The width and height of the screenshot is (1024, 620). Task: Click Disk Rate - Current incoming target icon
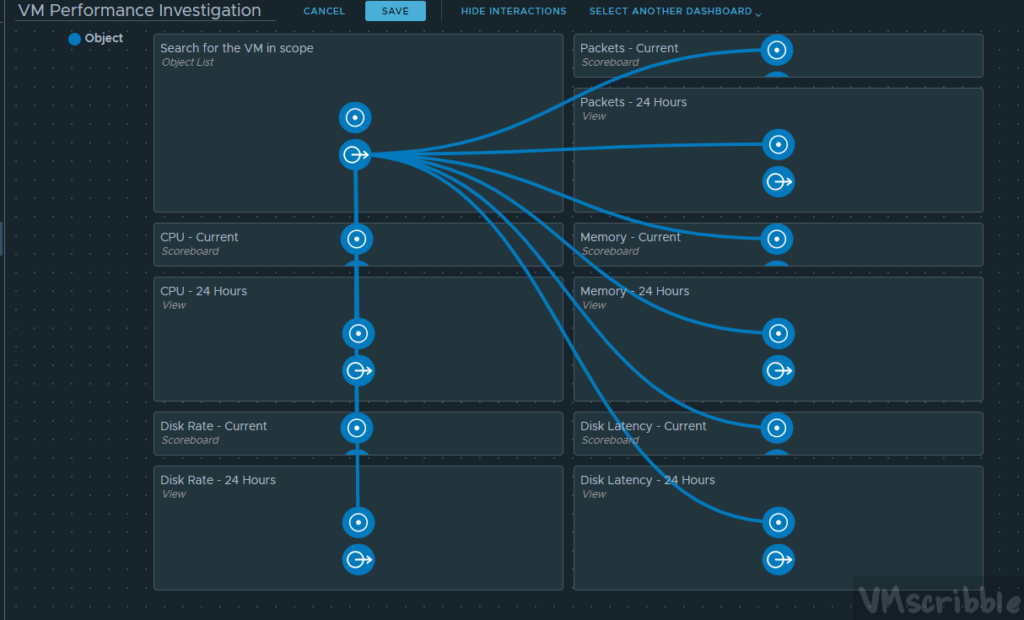pyautogui.click(x=357, y=428)
